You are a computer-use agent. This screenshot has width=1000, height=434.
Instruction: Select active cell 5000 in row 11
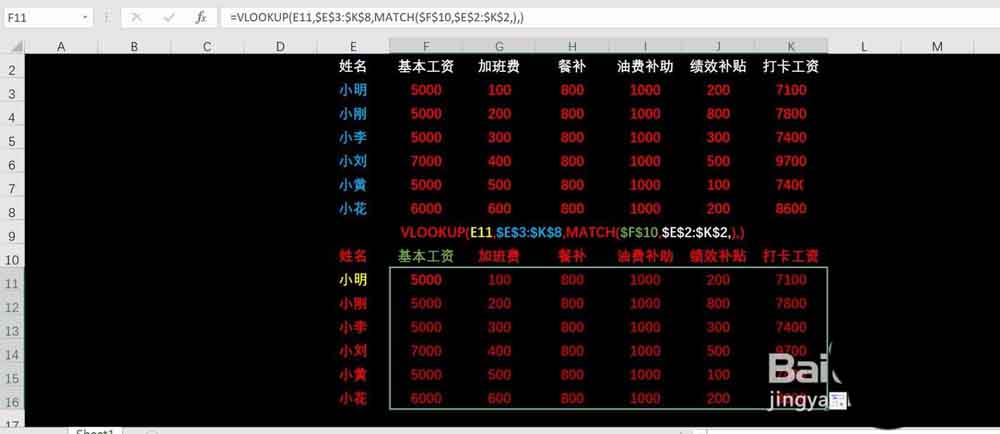[x=426, y=280]
